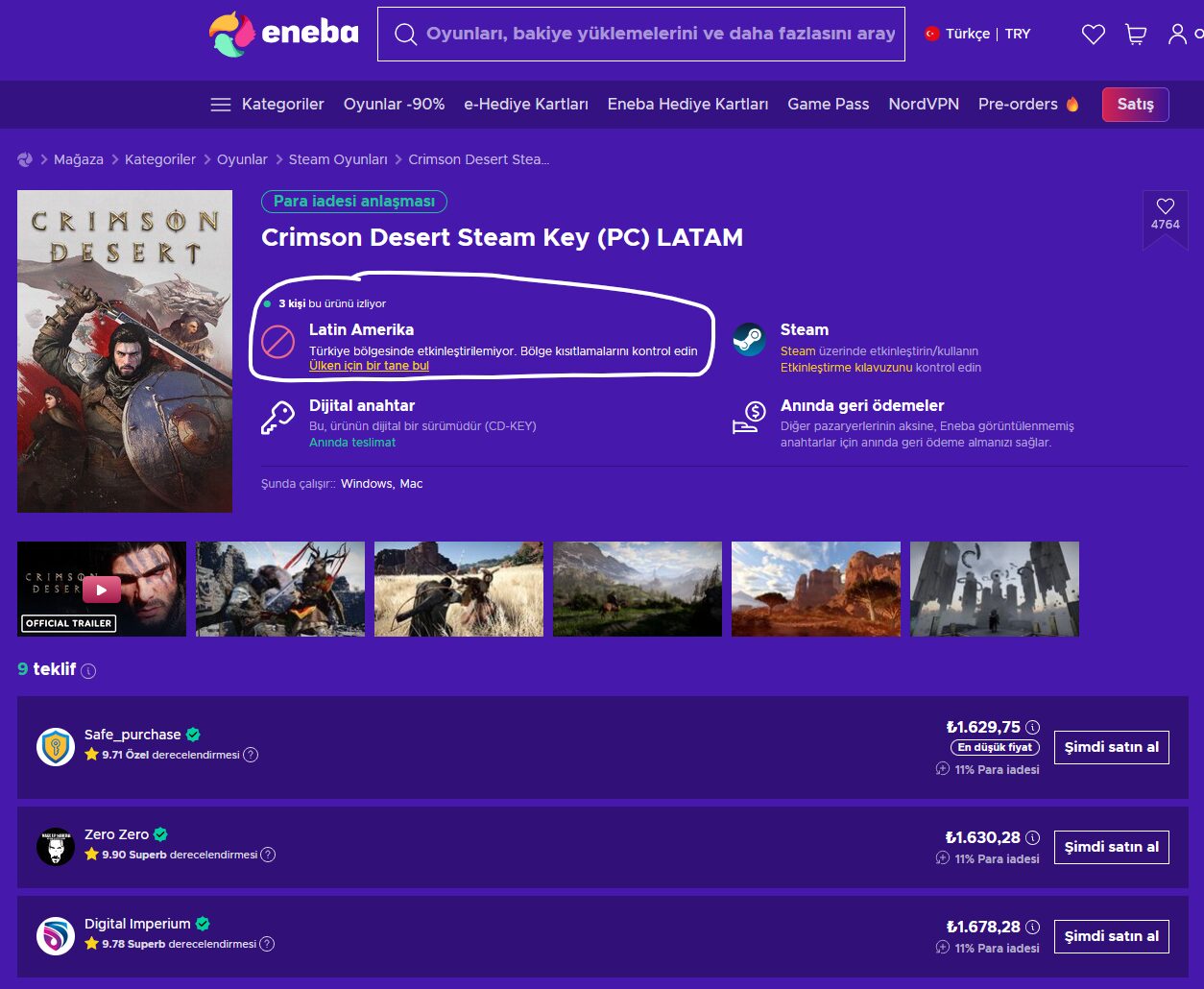Click help icon beside Digital Imperium rating
This screenshot has height=989, width=1204.
click(x=267, y=944)
